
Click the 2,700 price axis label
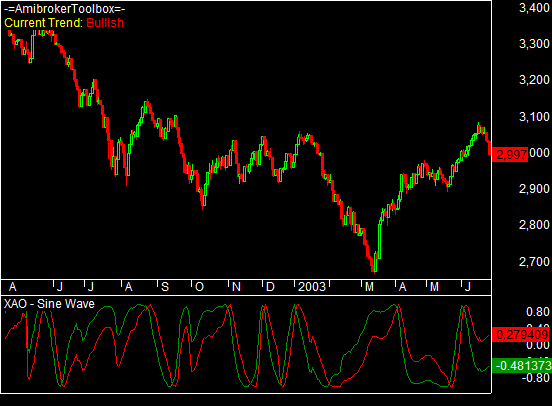[534, 262]
